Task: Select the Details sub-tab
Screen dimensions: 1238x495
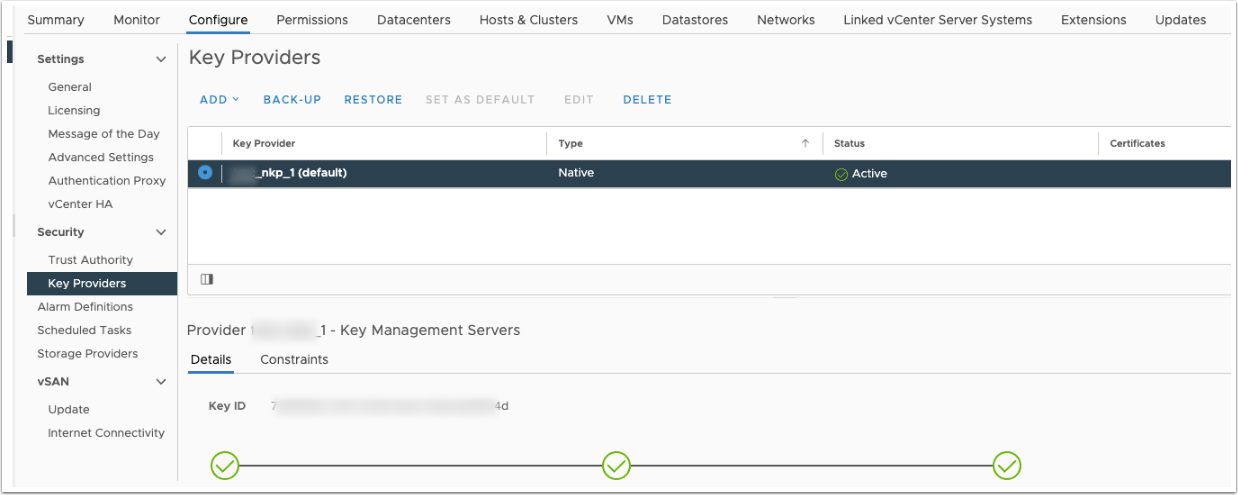Action: pyautogui.click(x=211, y=360)
